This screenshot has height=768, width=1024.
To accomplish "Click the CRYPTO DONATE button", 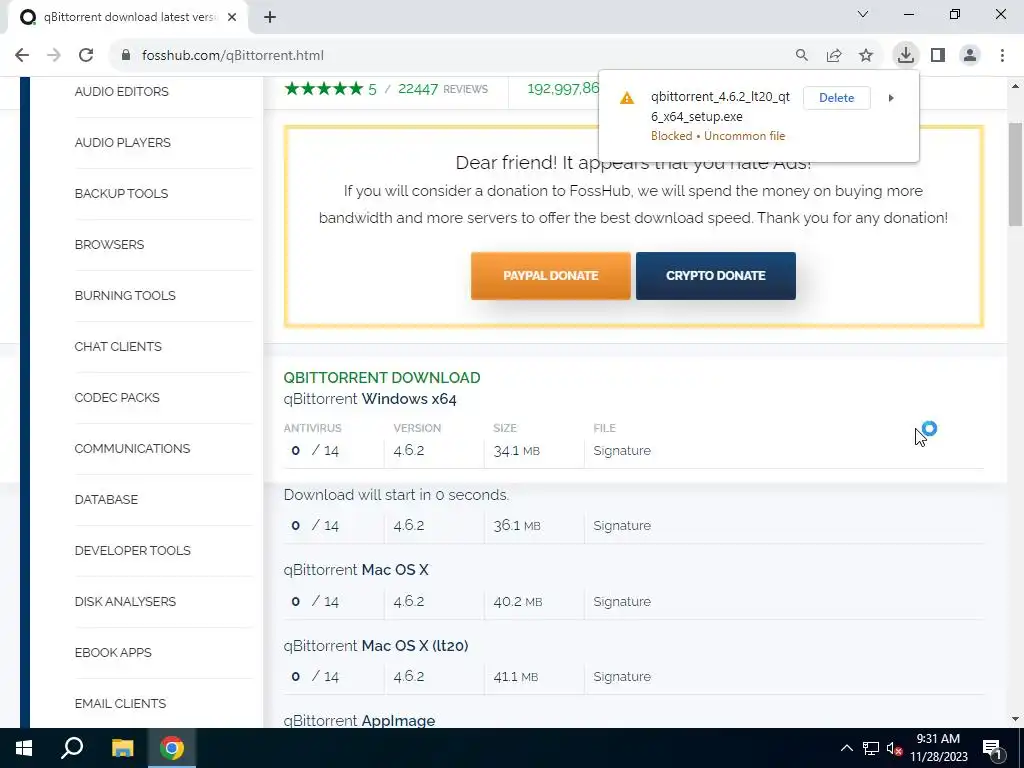I will tap(716, 276).
